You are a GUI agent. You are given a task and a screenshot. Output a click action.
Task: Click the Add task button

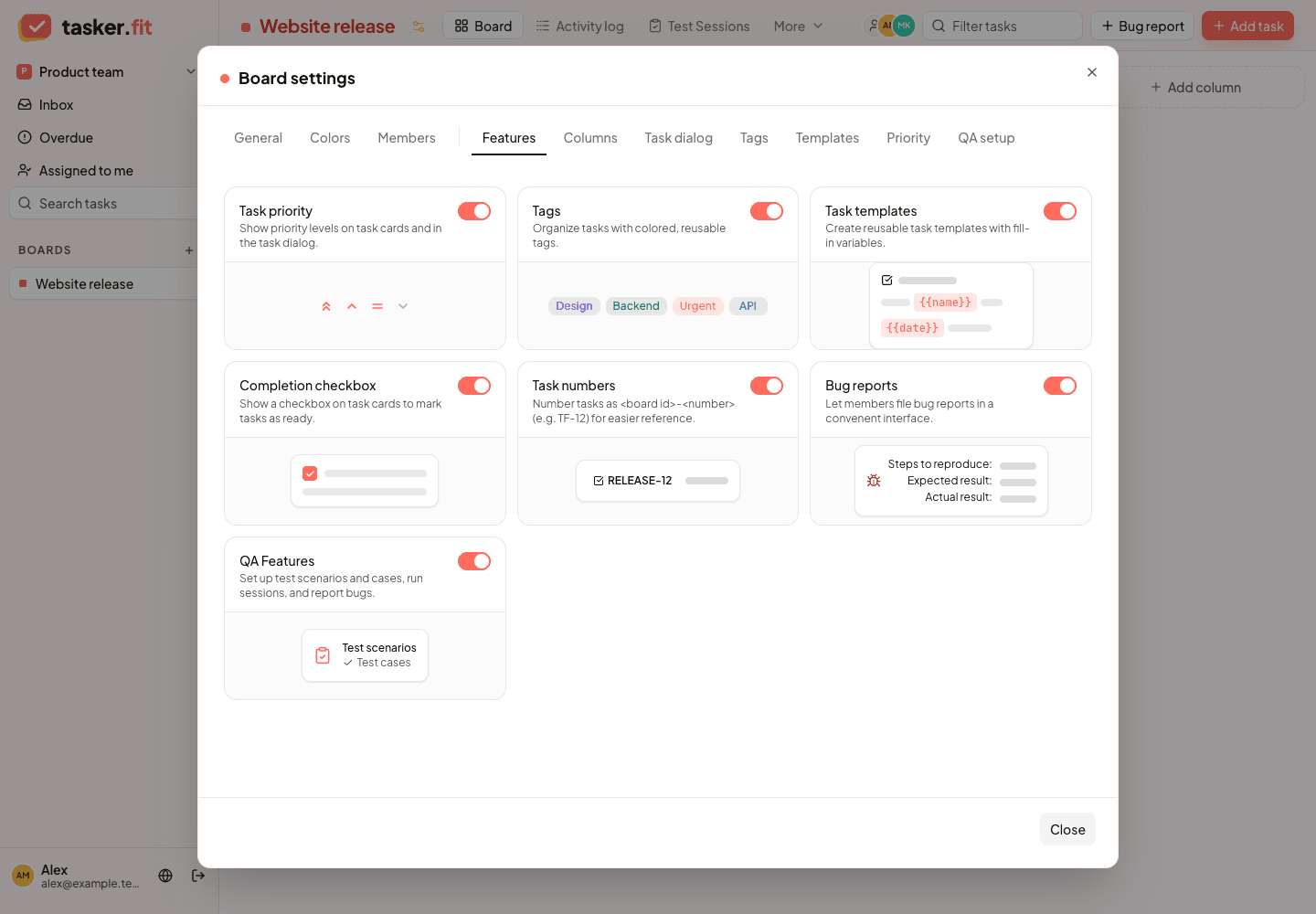(1247, 26)
